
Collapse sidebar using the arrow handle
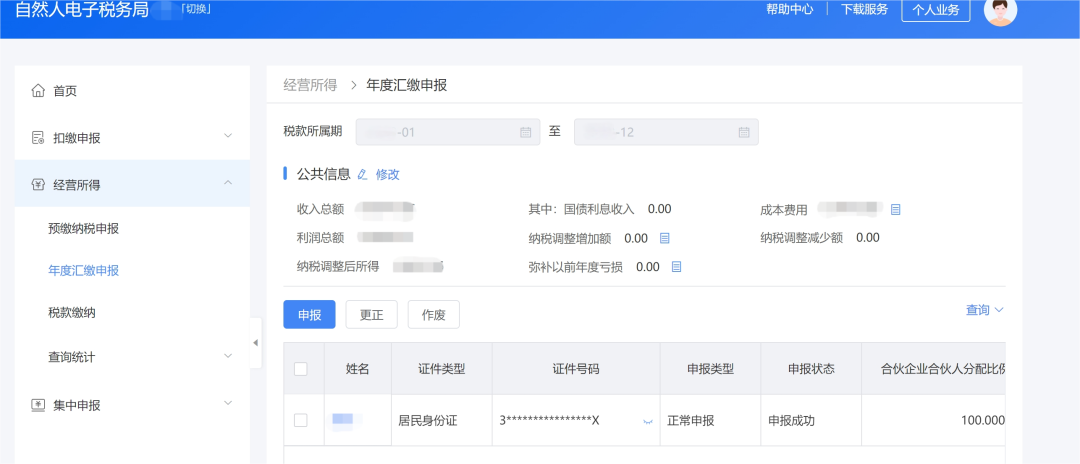click(255, 343)
